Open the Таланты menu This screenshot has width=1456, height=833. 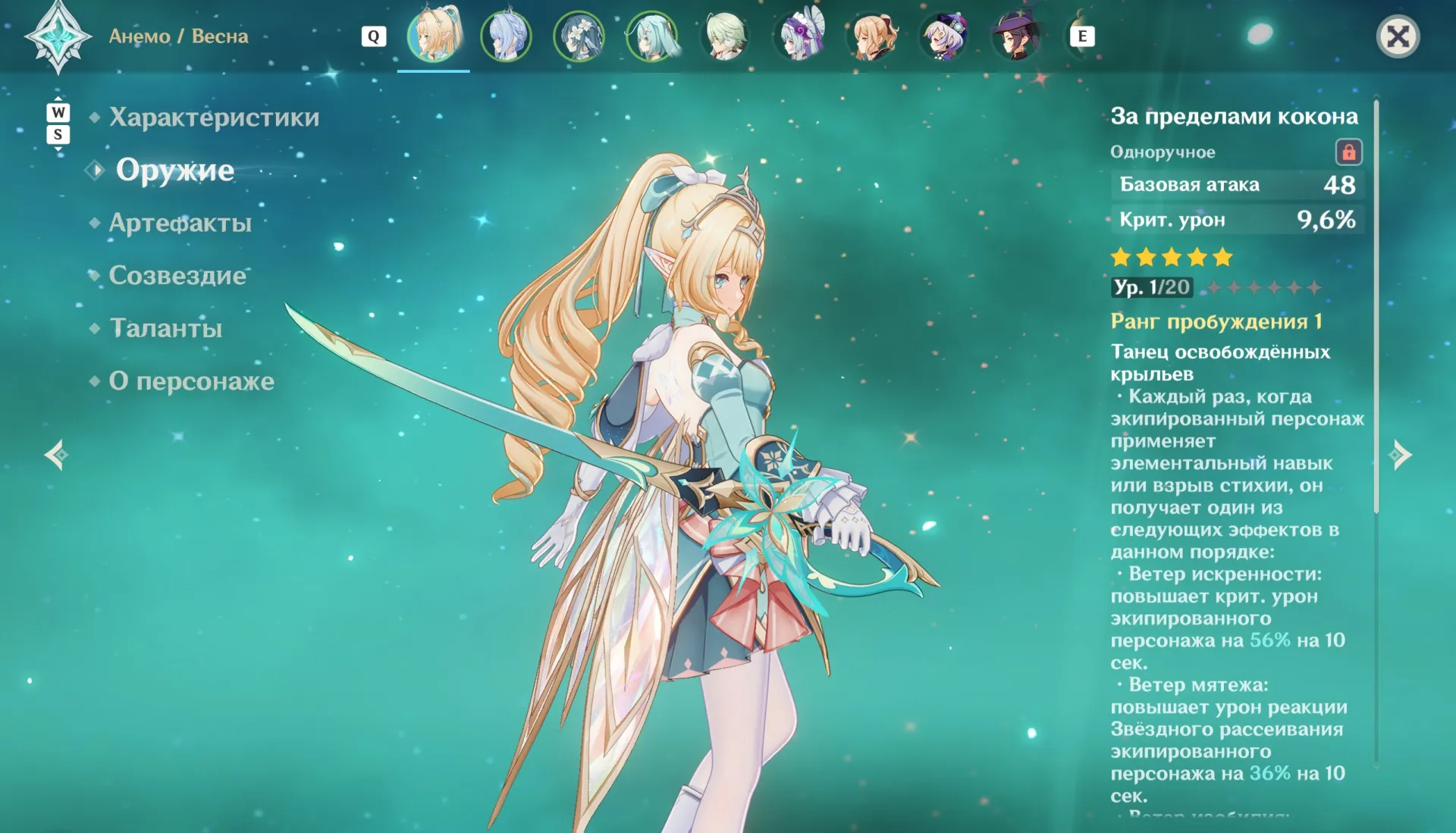point(165,328)
